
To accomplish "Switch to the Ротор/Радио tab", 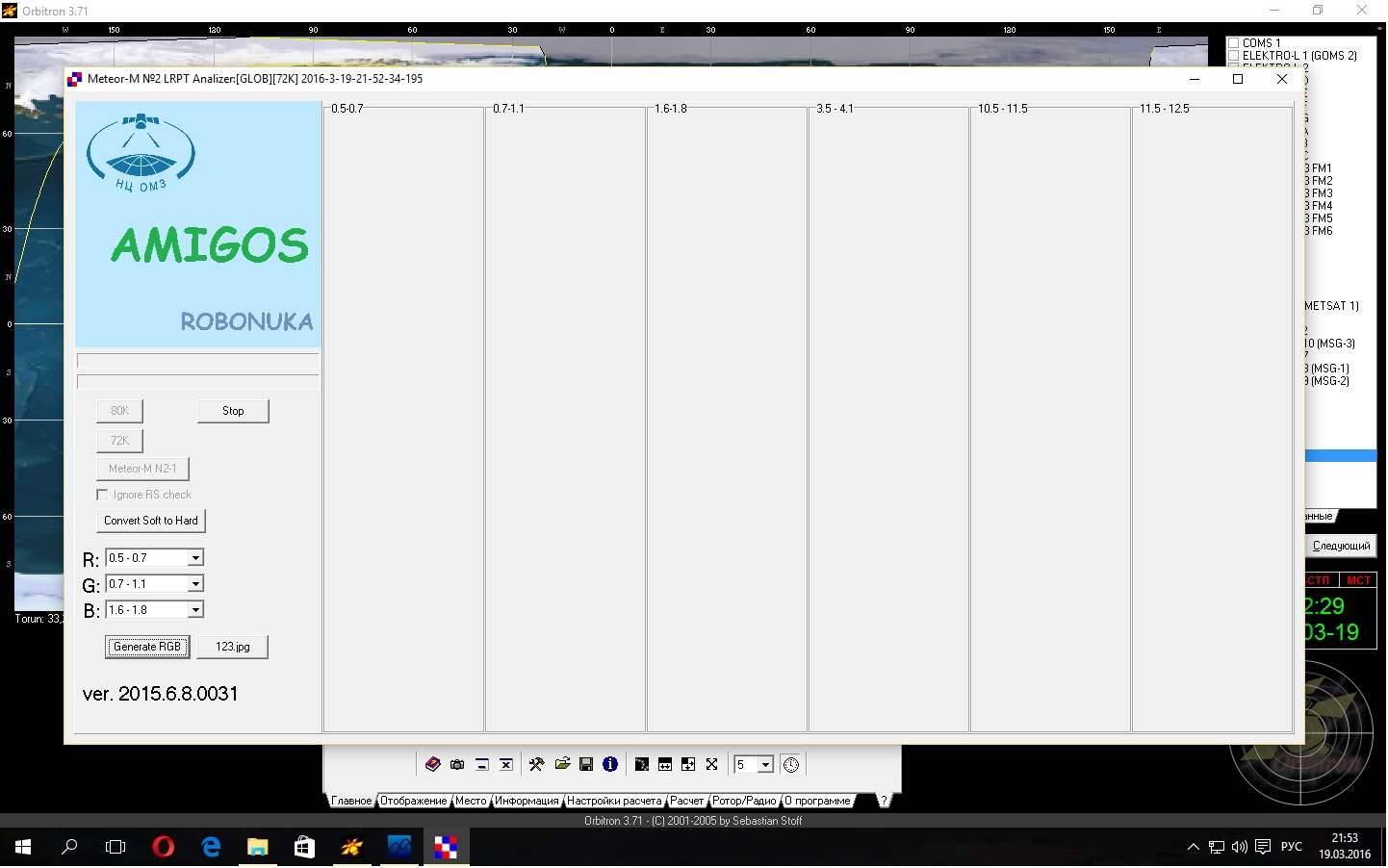I will 744,802.
